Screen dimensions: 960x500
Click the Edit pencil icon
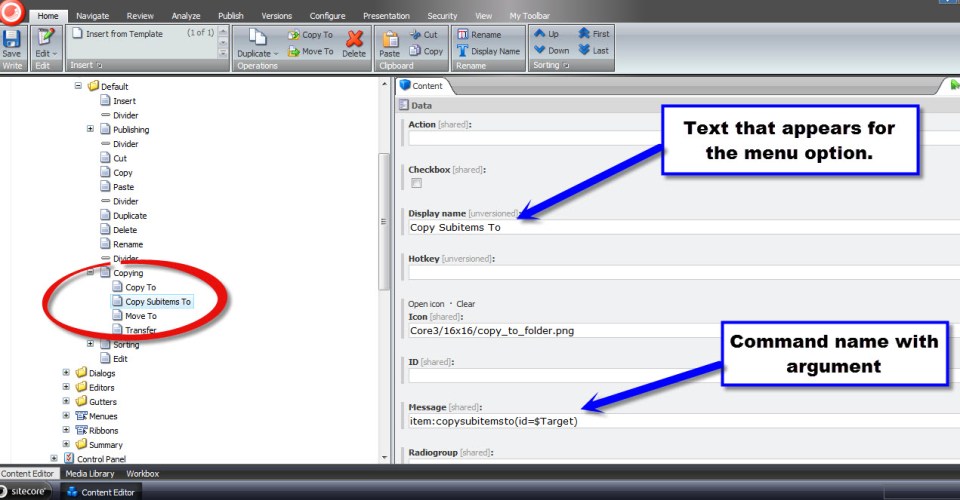[45, 37]
